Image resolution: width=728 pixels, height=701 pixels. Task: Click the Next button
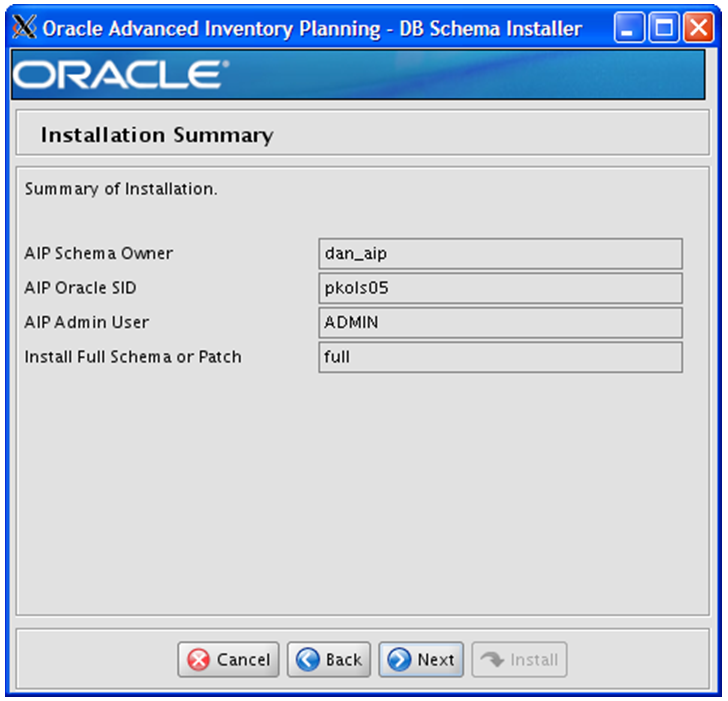(x=421, y=659)
